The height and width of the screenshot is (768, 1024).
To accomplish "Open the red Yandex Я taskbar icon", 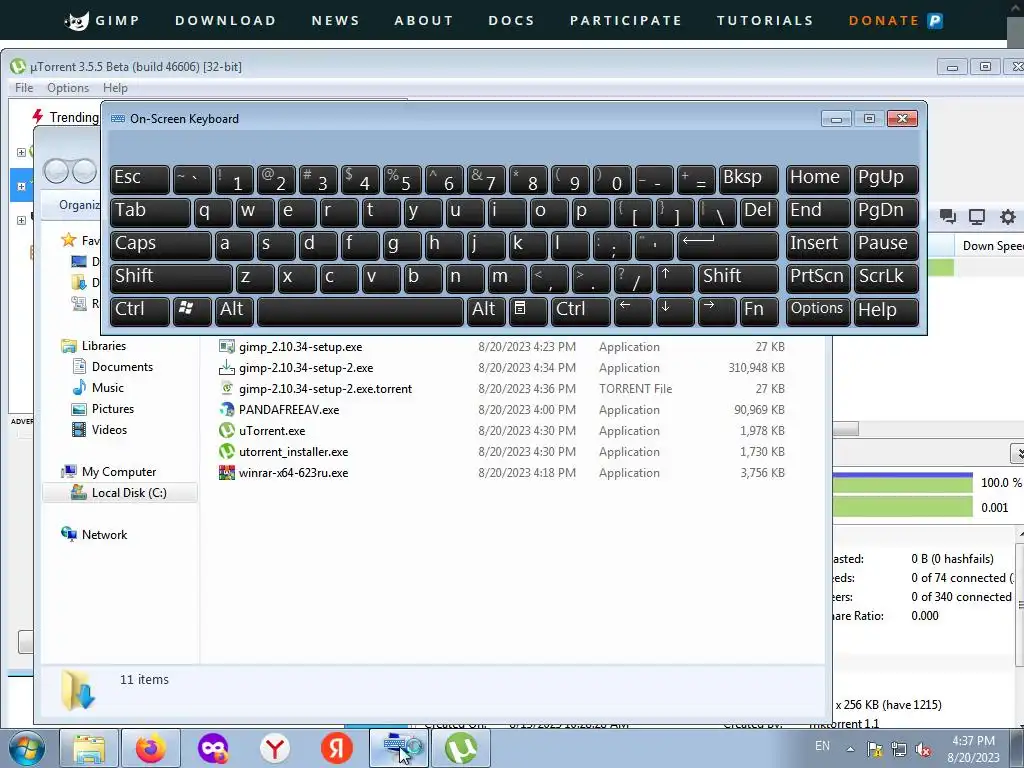I will (337, 748).
